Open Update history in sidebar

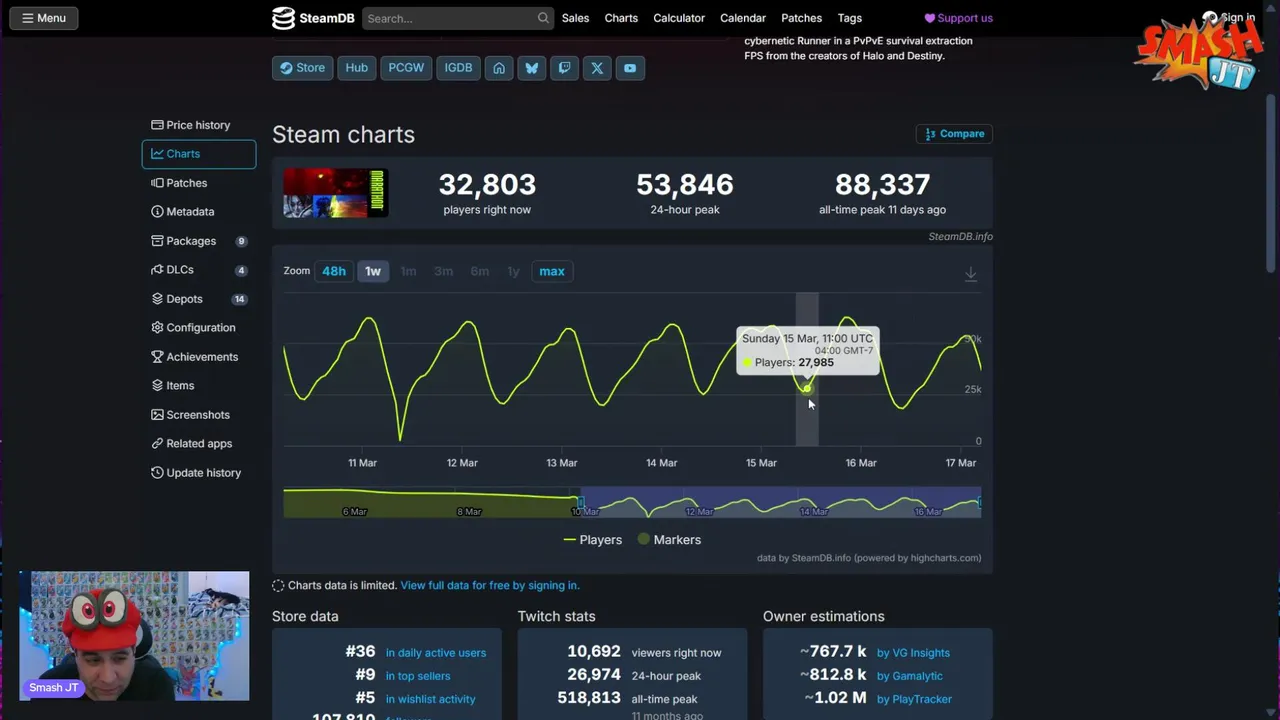point(199,473)
